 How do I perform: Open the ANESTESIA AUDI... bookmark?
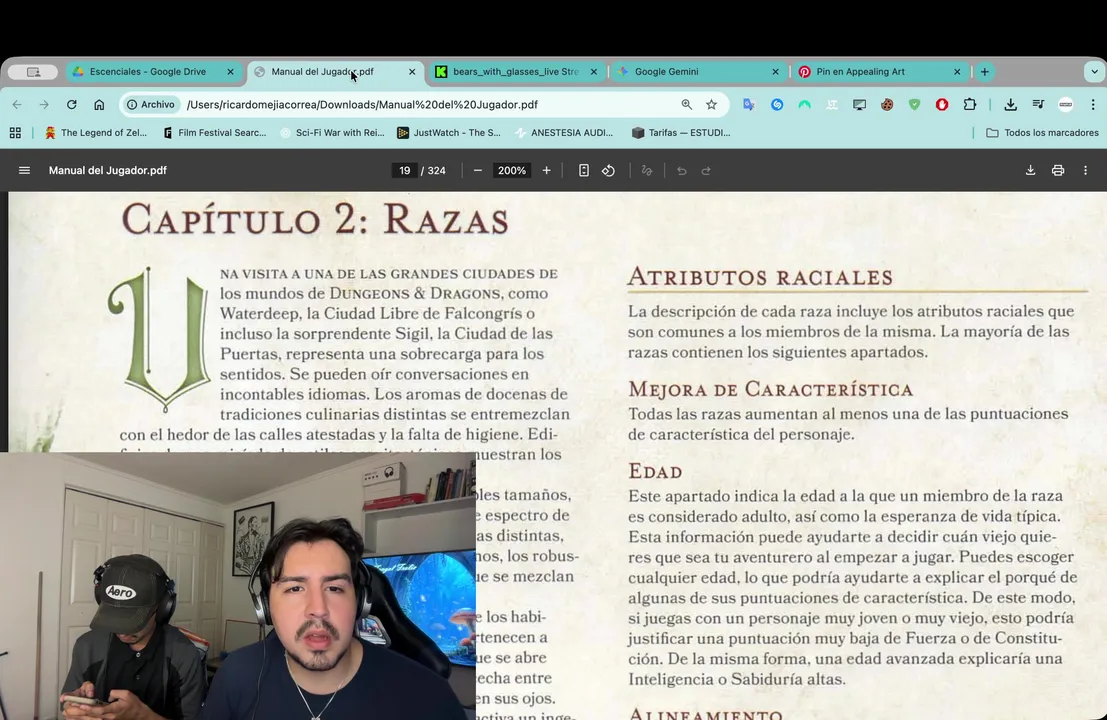(x=563, y=133)
